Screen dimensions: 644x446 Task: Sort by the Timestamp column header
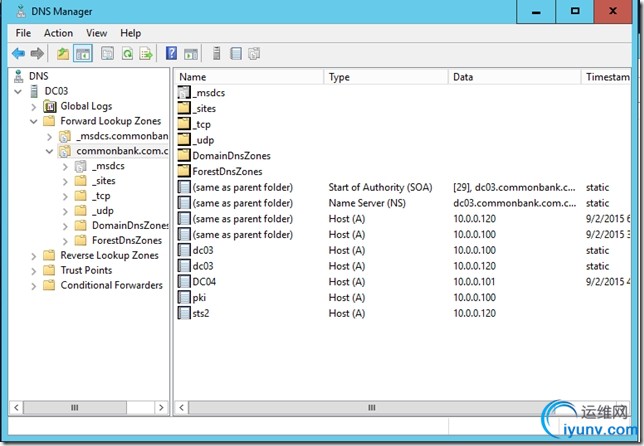[607, 77]
